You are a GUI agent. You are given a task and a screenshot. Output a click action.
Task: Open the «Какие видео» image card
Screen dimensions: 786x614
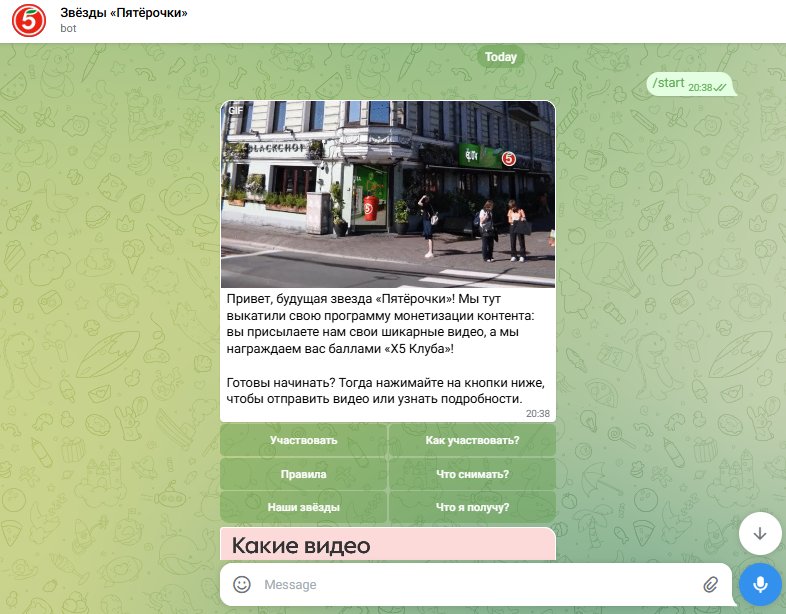tap(387, 544)
